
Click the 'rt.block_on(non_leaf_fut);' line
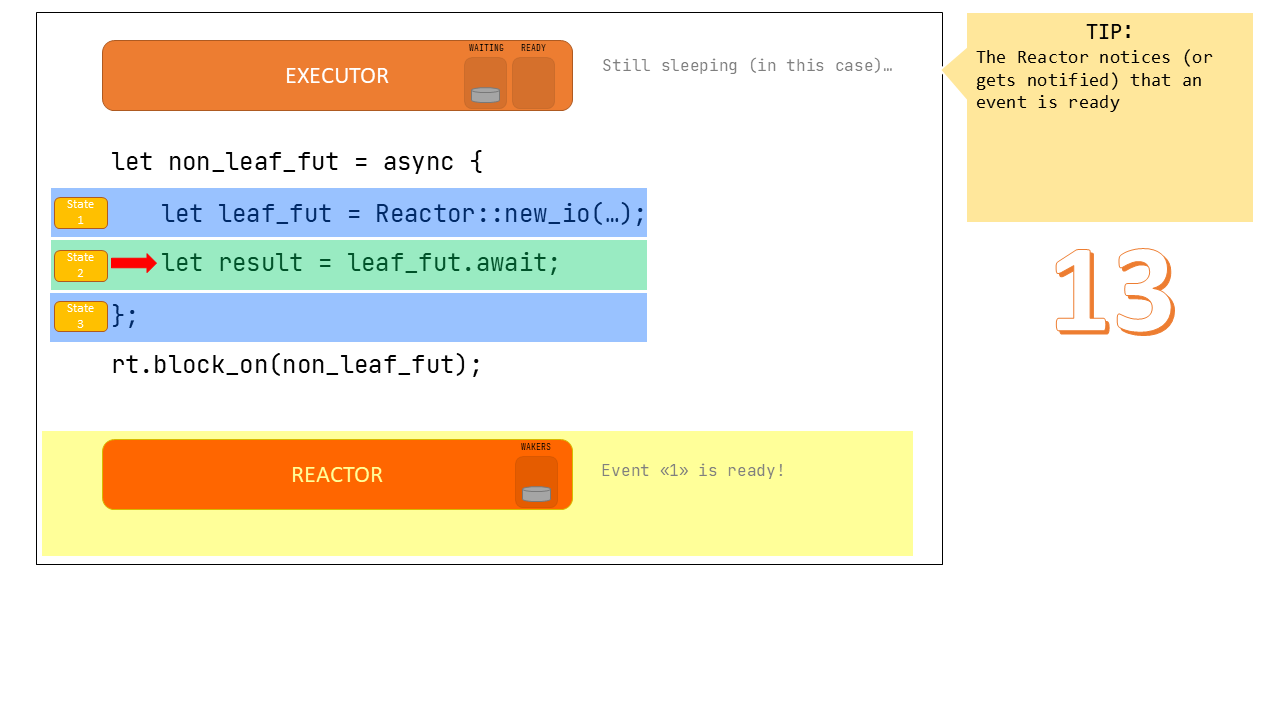(297, 364)
